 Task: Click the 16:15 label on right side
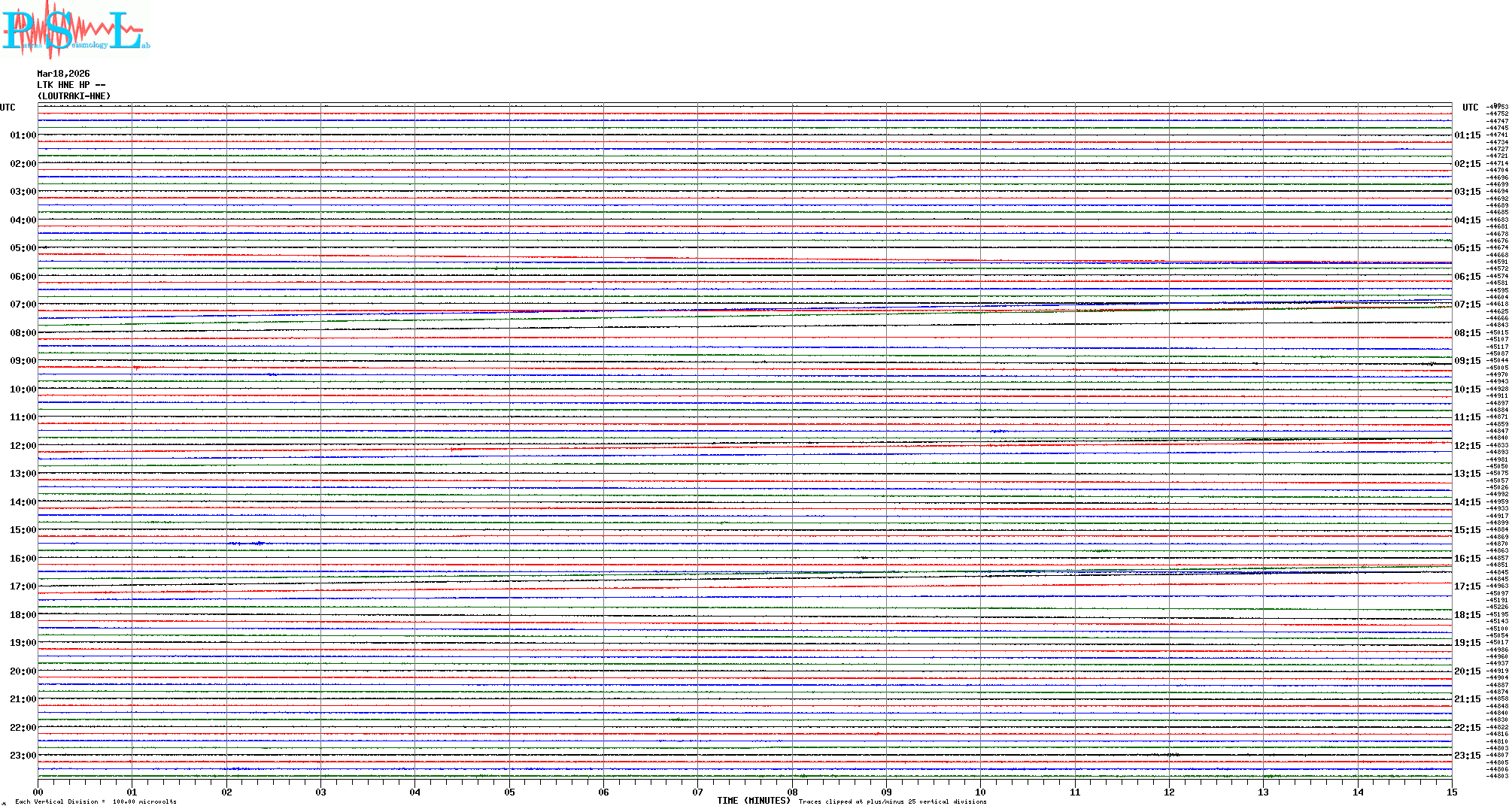point(1467,559)
